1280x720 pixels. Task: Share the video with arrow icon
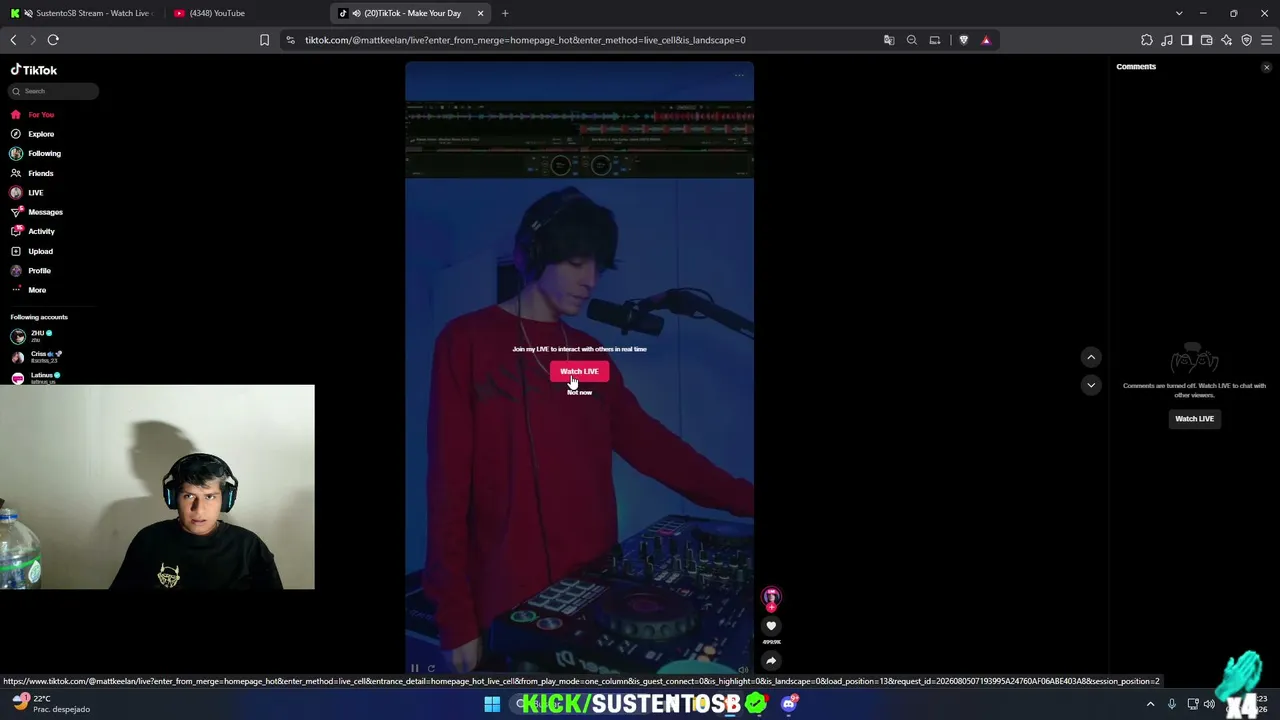point(771,660)
